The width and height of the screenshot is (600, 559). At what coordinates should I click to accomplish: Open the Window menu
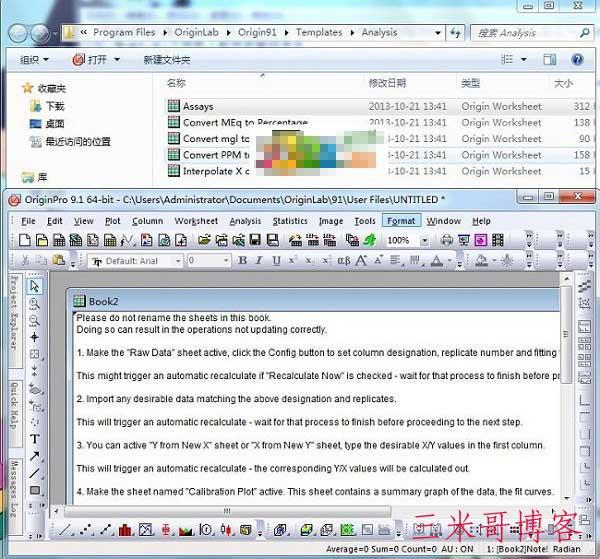pyautogui.click(x=444, y=221)
